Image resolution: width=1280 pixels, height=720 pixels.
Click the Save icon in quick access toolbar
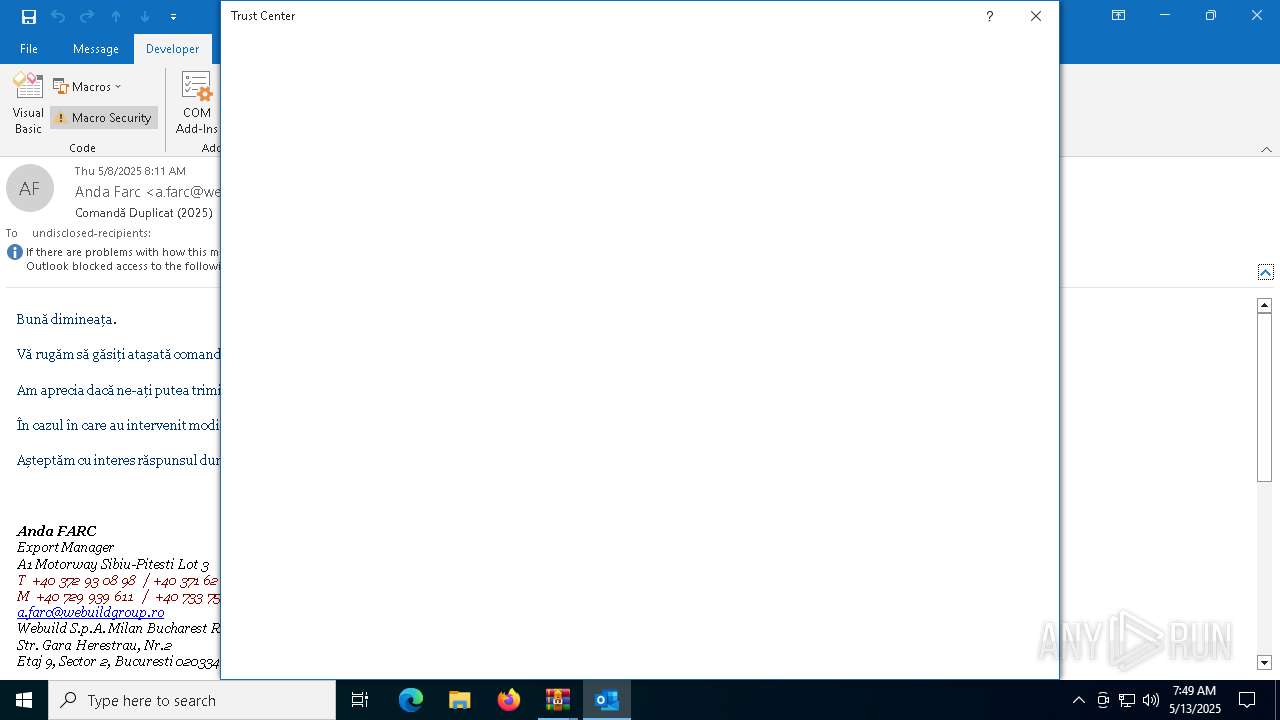(x=29, y=16)
